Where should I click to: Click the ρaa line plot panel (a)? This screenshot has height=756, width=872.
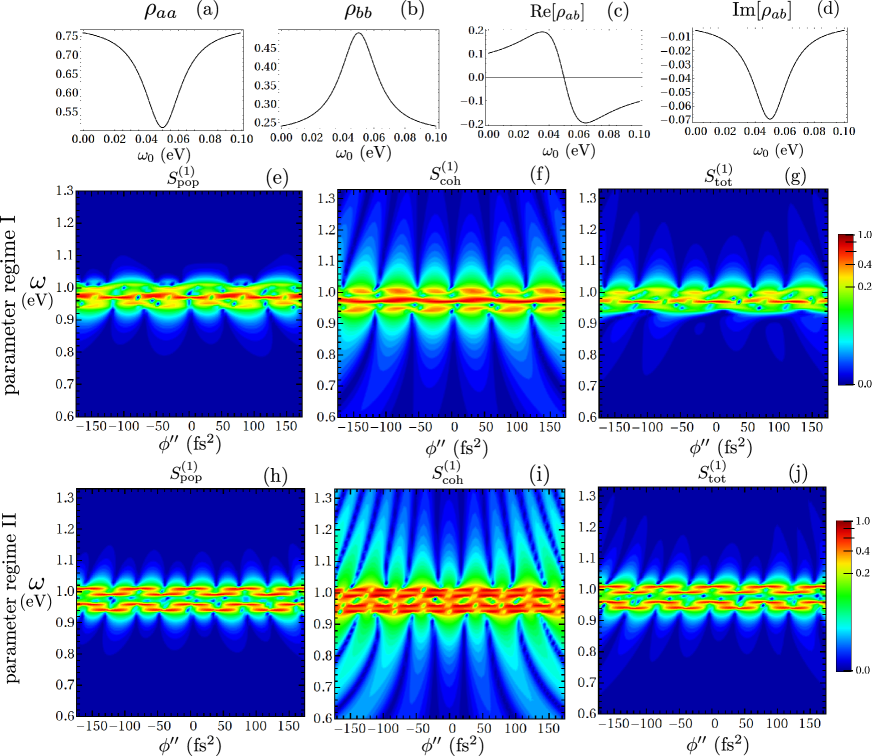point(162,80)
